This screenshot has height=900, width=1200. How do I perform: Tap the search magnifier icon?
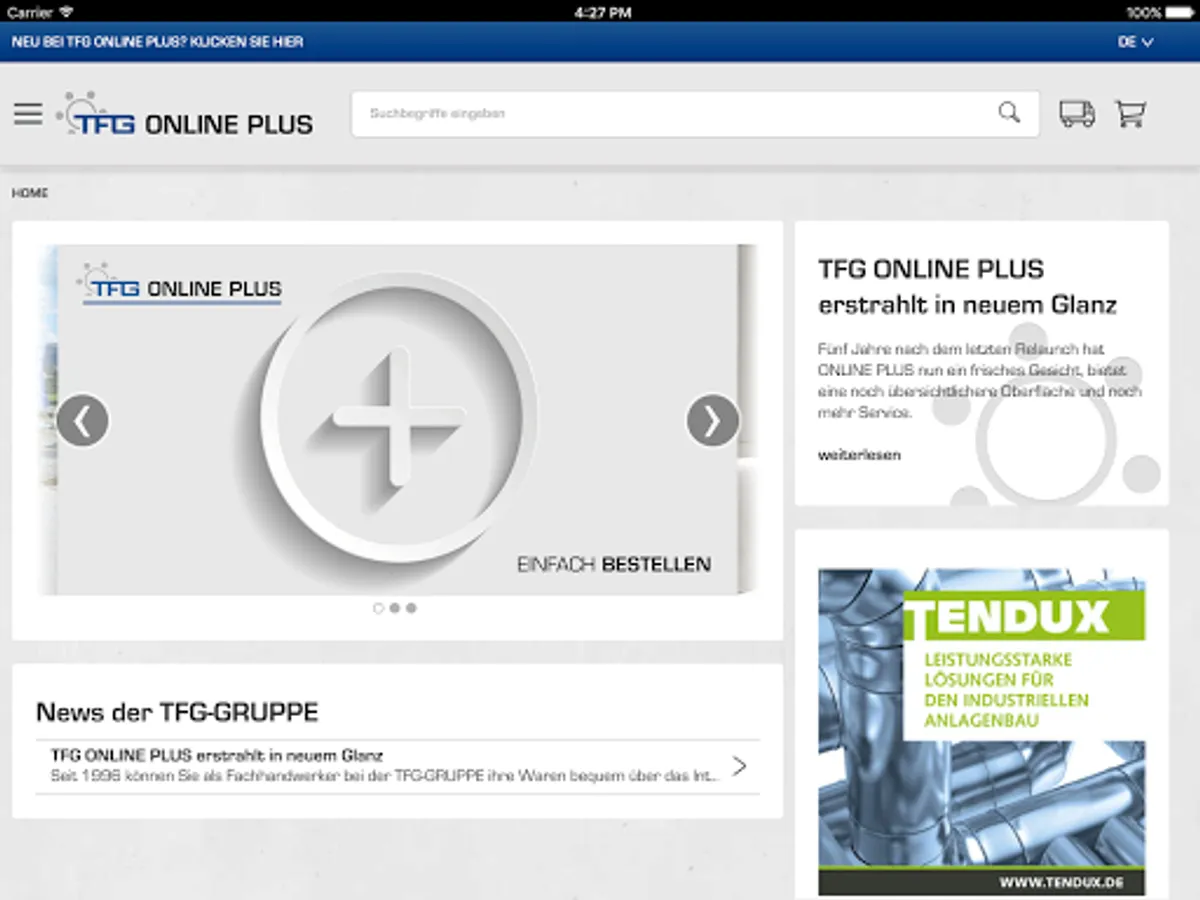coord(1009,113)
